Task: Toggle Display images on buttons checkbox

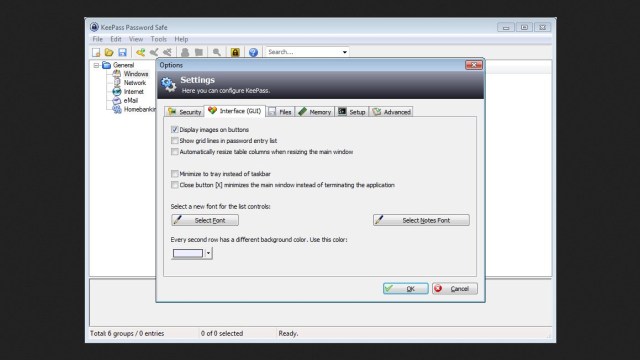Action: pyautogui.click(x=175, y=129)
